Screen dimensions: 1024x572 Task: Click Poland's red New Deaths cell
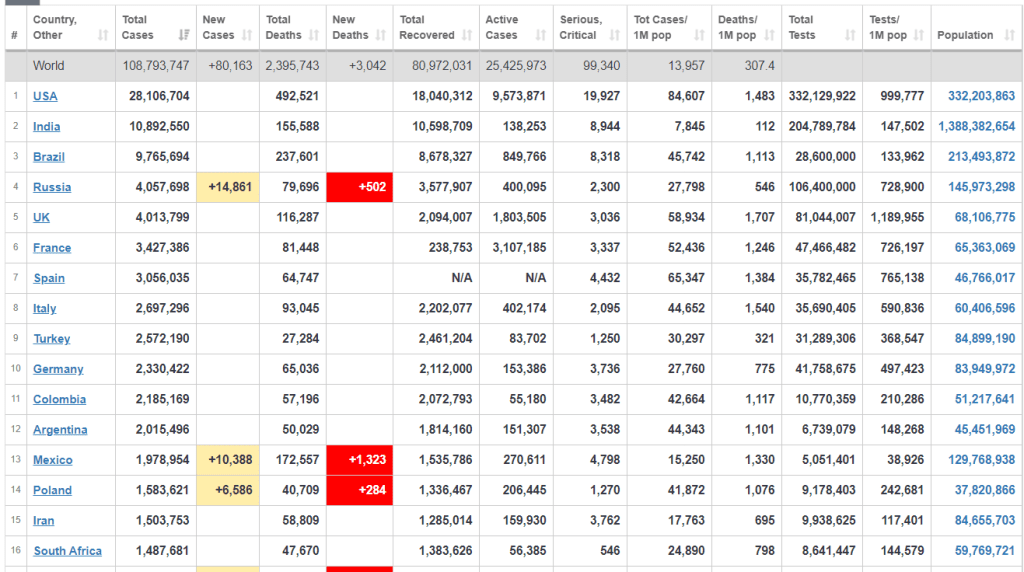360,490
